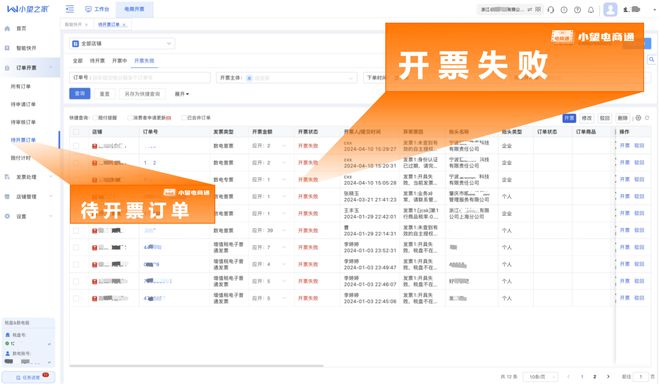The width and height of the screenshot is (660, 387).
Task: Switch to the 智能快开 page tab
Action: point(73,25)
